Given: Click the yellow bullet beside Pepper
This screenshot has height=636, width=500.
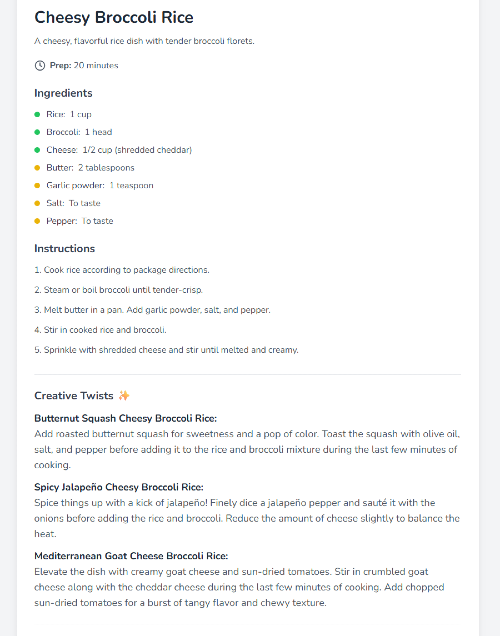Looking at the screenshot, I should 37,221.
